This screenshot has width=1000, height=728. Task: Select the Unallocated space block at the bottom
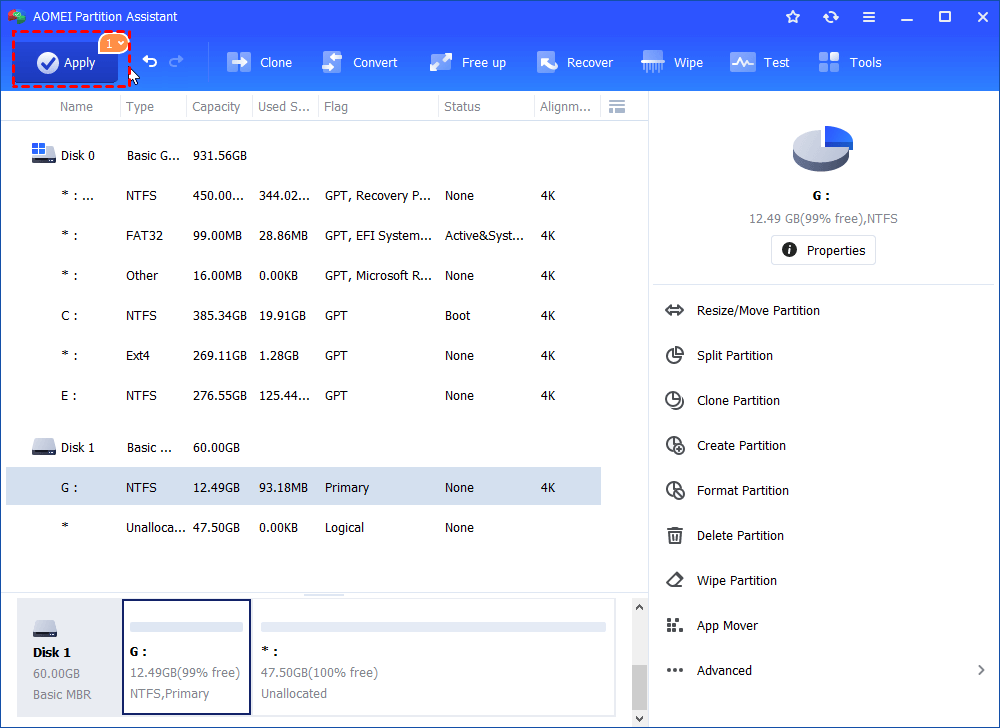tap(433, 657)
